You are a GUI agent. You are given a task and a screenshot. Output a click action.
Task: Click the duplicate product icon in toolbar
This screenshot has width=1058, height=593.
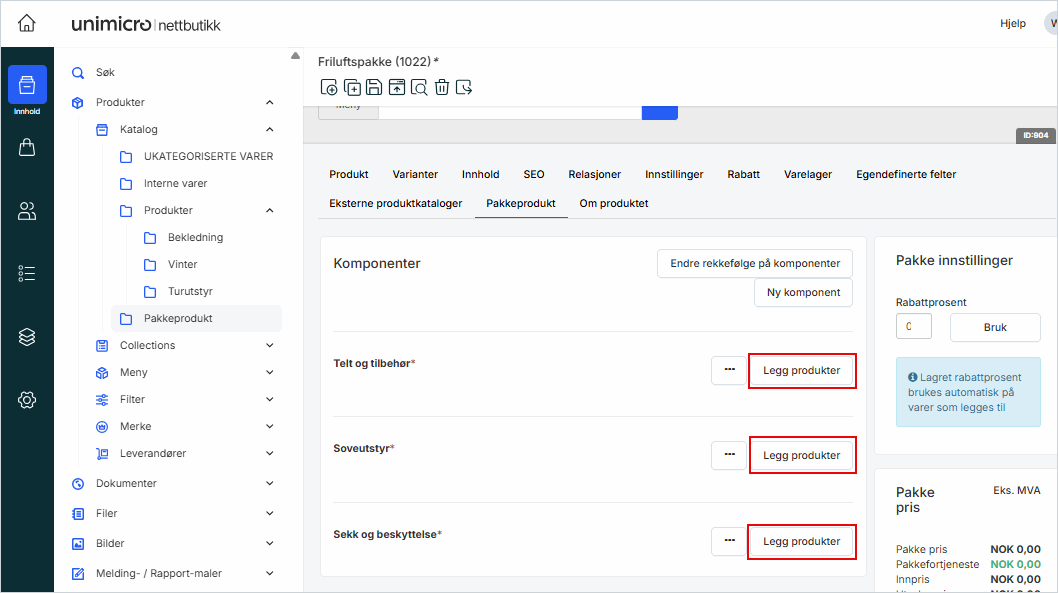click(x=352, y=88)
